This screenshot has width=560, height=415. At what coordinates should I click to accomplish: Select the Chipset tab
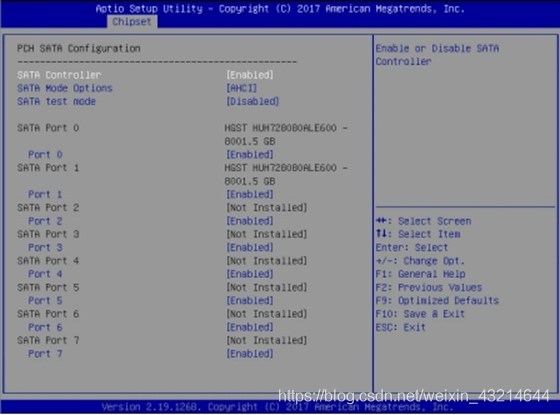(132, 22)
